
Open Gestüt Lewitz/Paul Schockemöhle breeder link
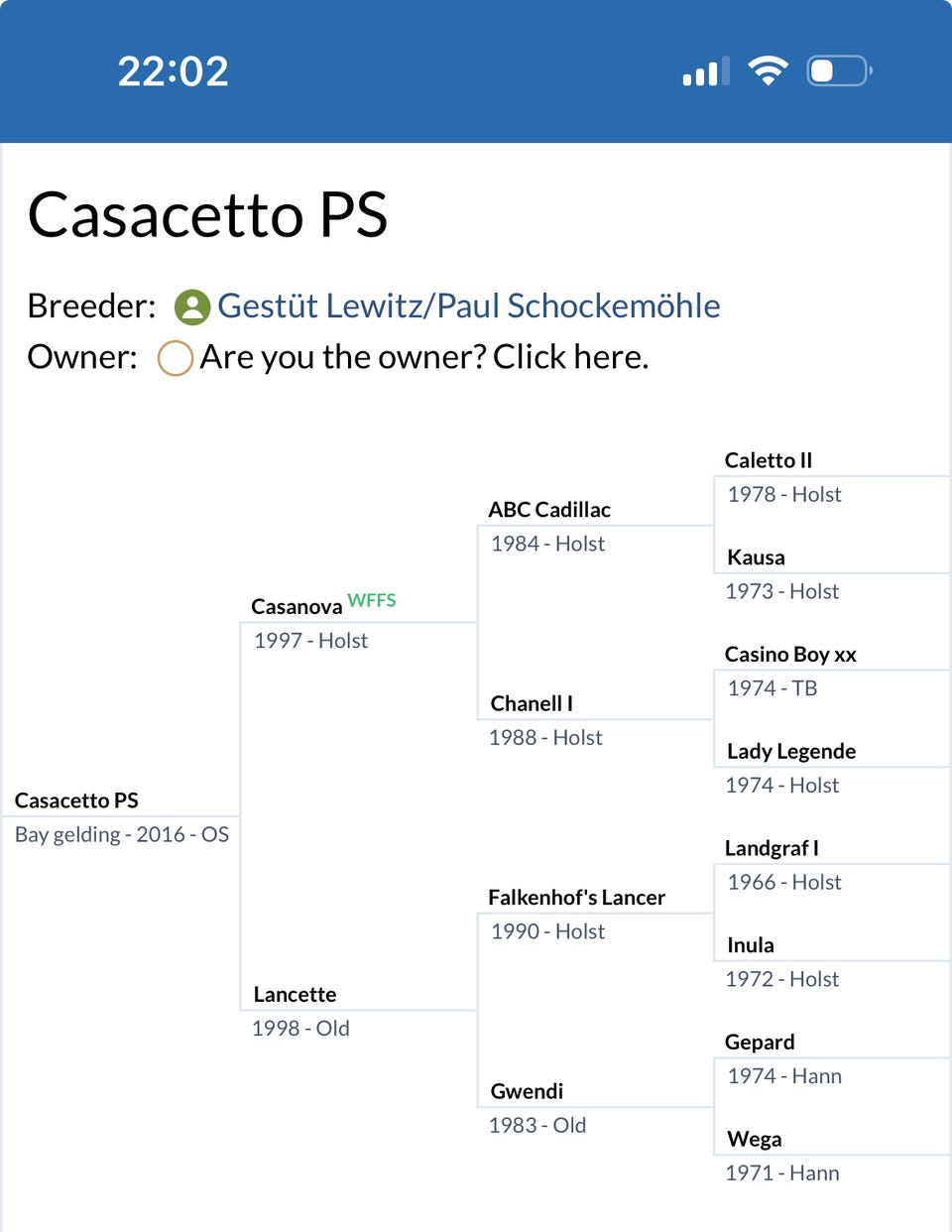[x=469, y=306]
